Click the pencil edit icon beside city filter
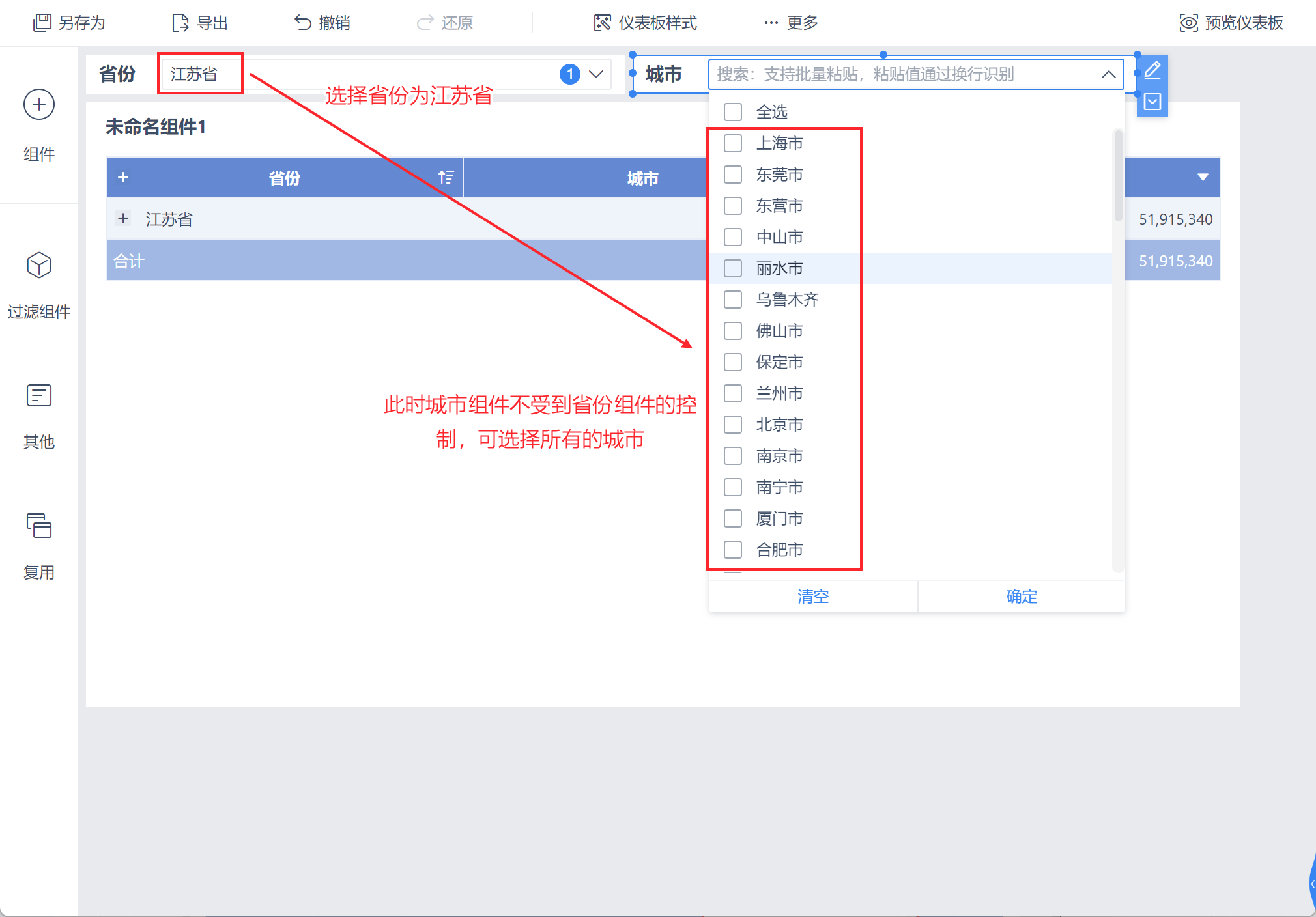Image resolution: width=1316 pixels, height=917 pixels. pos(1152,70)
